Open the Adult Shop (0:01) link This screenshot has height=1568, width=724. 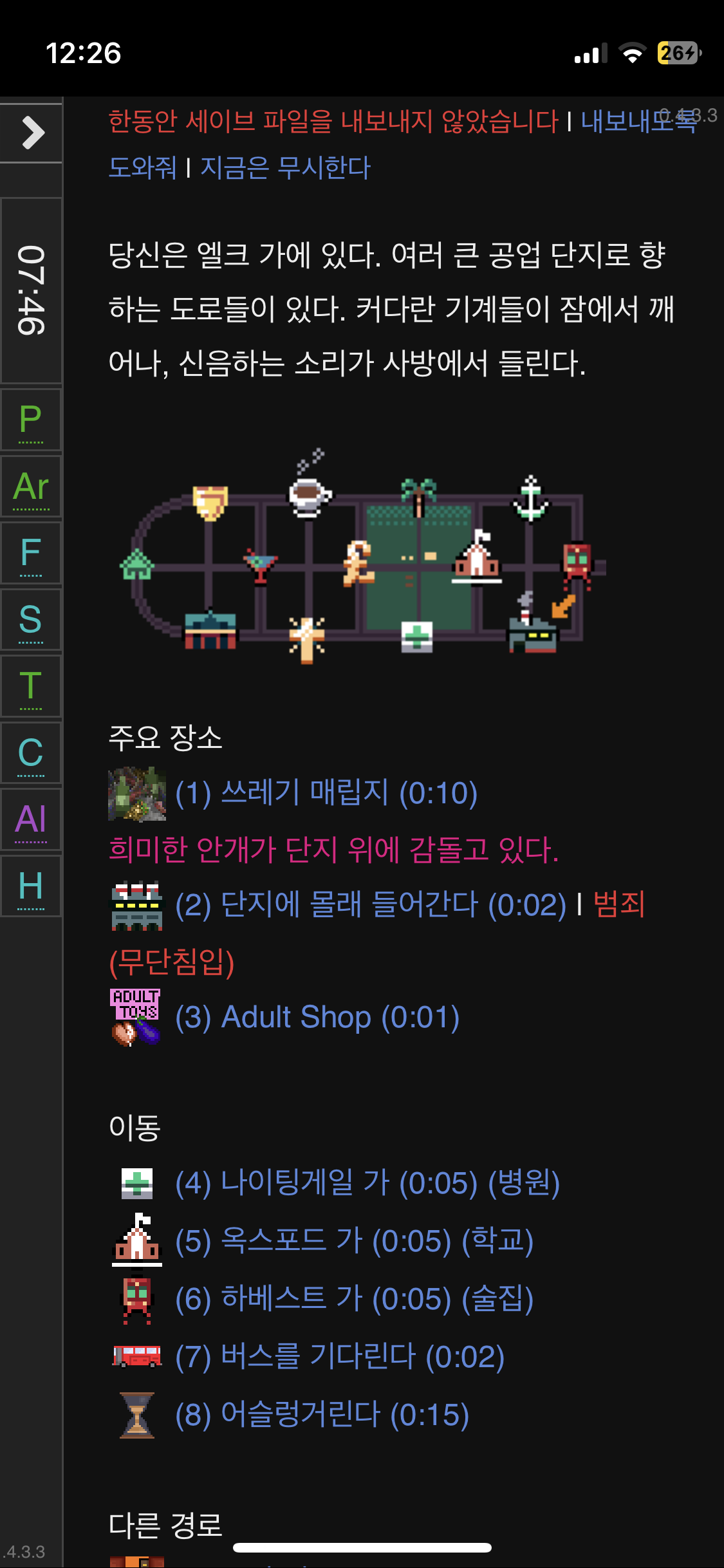pos(317,1018)
